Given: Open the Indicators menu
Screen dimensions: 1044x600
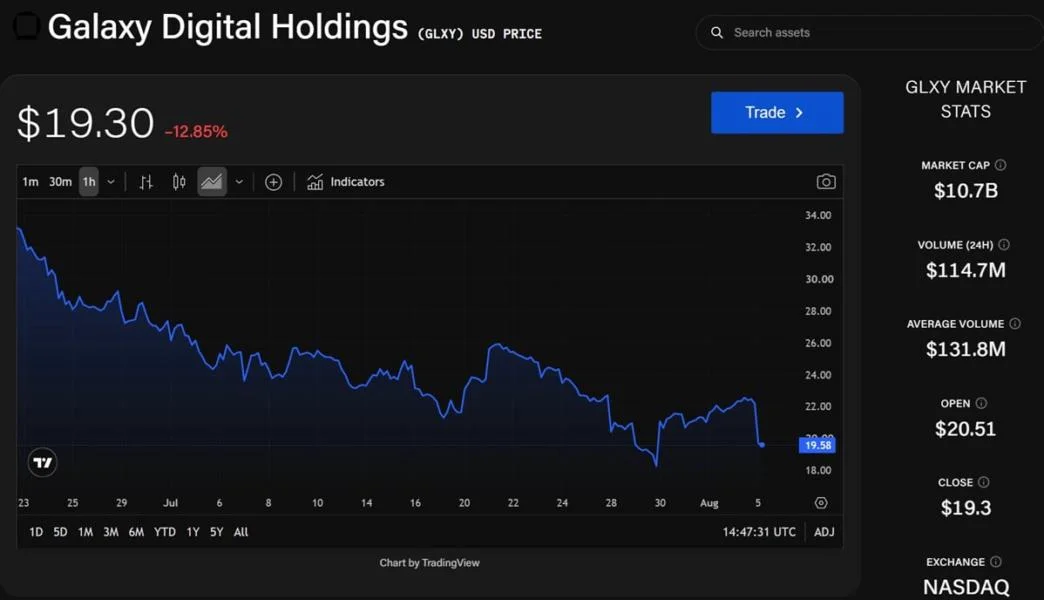Looking at the screenshot, I should pyautogui.click(x=346, y=182).
